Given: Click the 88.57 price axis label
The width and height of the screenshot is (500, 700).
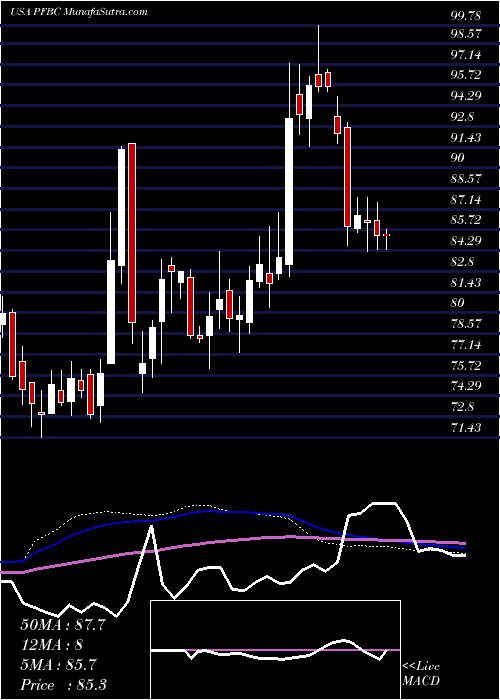Looking at the screenshot, I should (x=466, y=179).
